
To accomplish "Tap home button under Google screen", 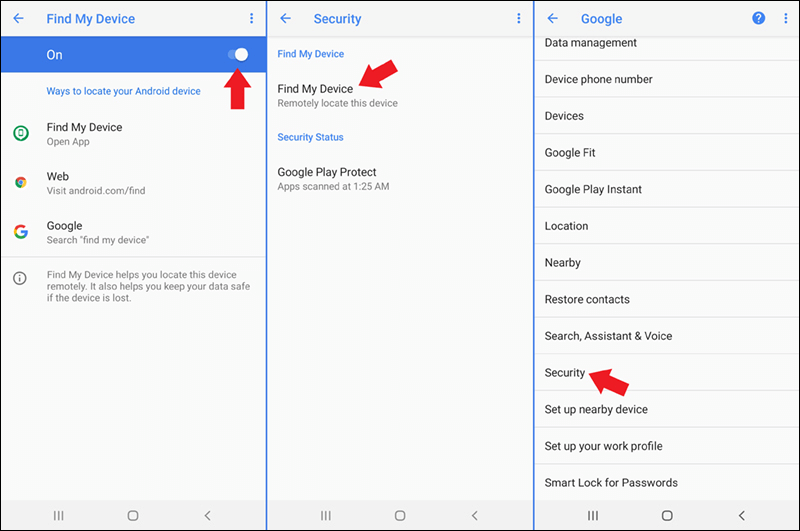I will point(667,516).
